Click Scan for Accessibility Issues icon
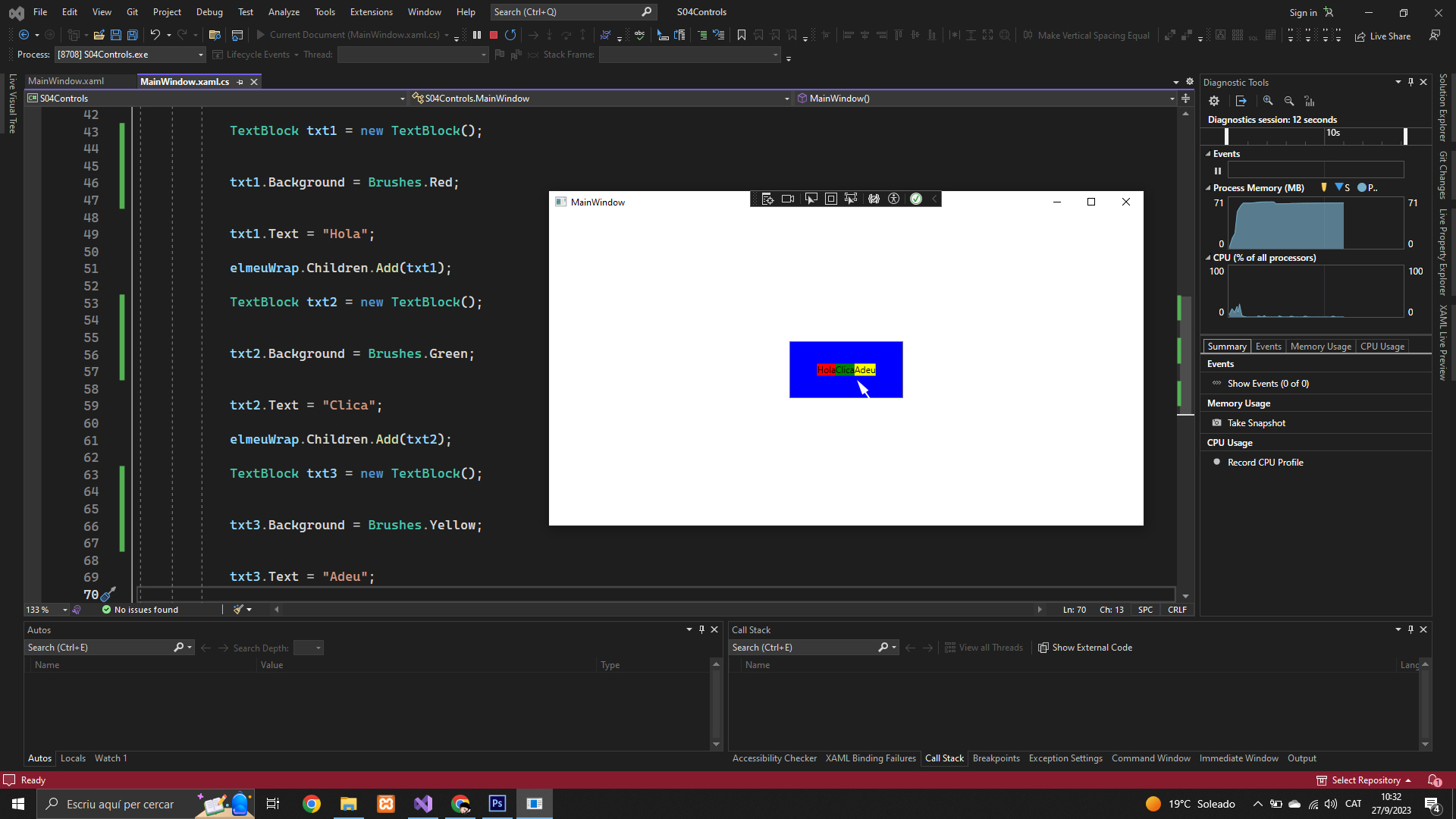This screenshot has height=819, width=1456. coord(894,199)
